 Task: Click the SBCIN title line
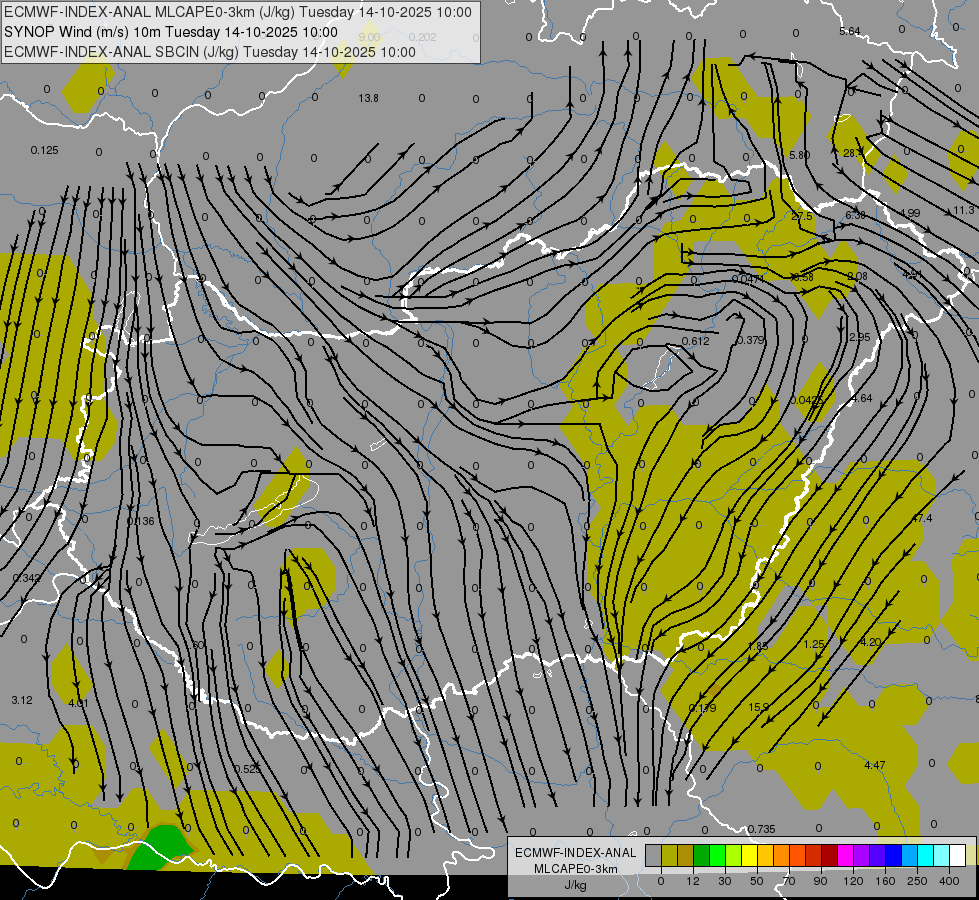coord(210,52)
